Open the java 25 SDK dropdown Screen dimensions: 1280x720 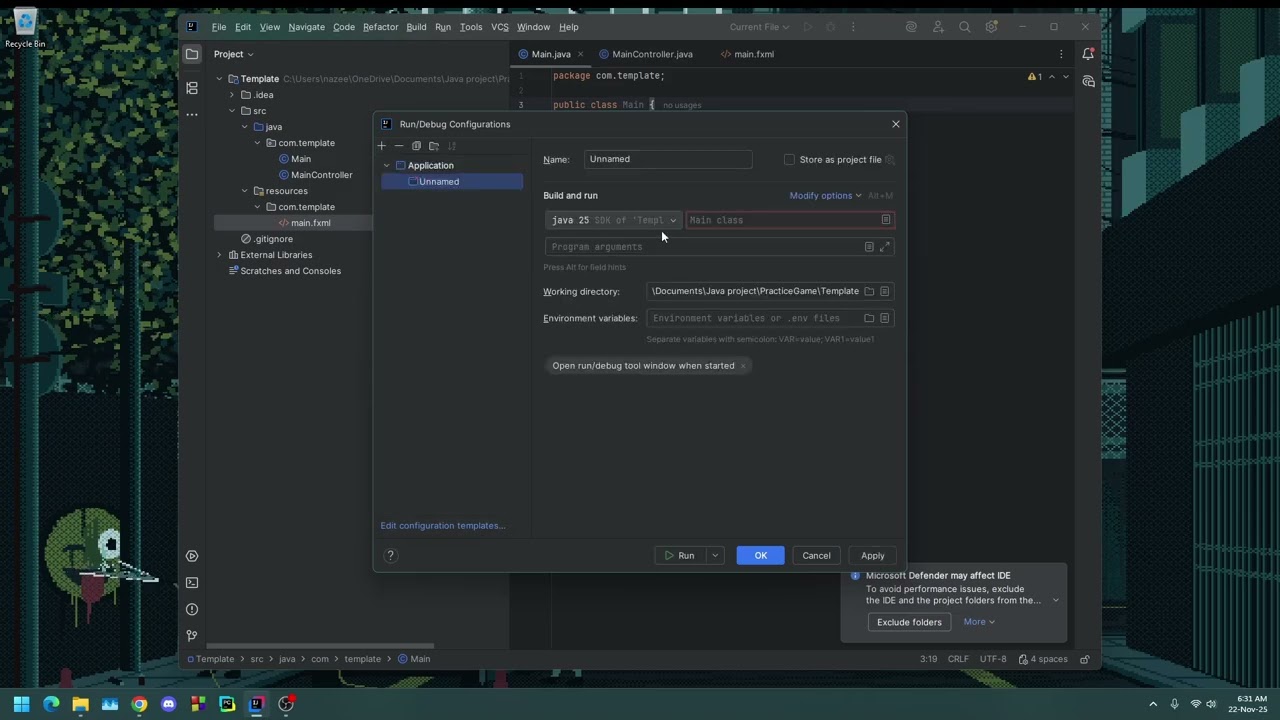pyautogui.click(x=614, y=220)
